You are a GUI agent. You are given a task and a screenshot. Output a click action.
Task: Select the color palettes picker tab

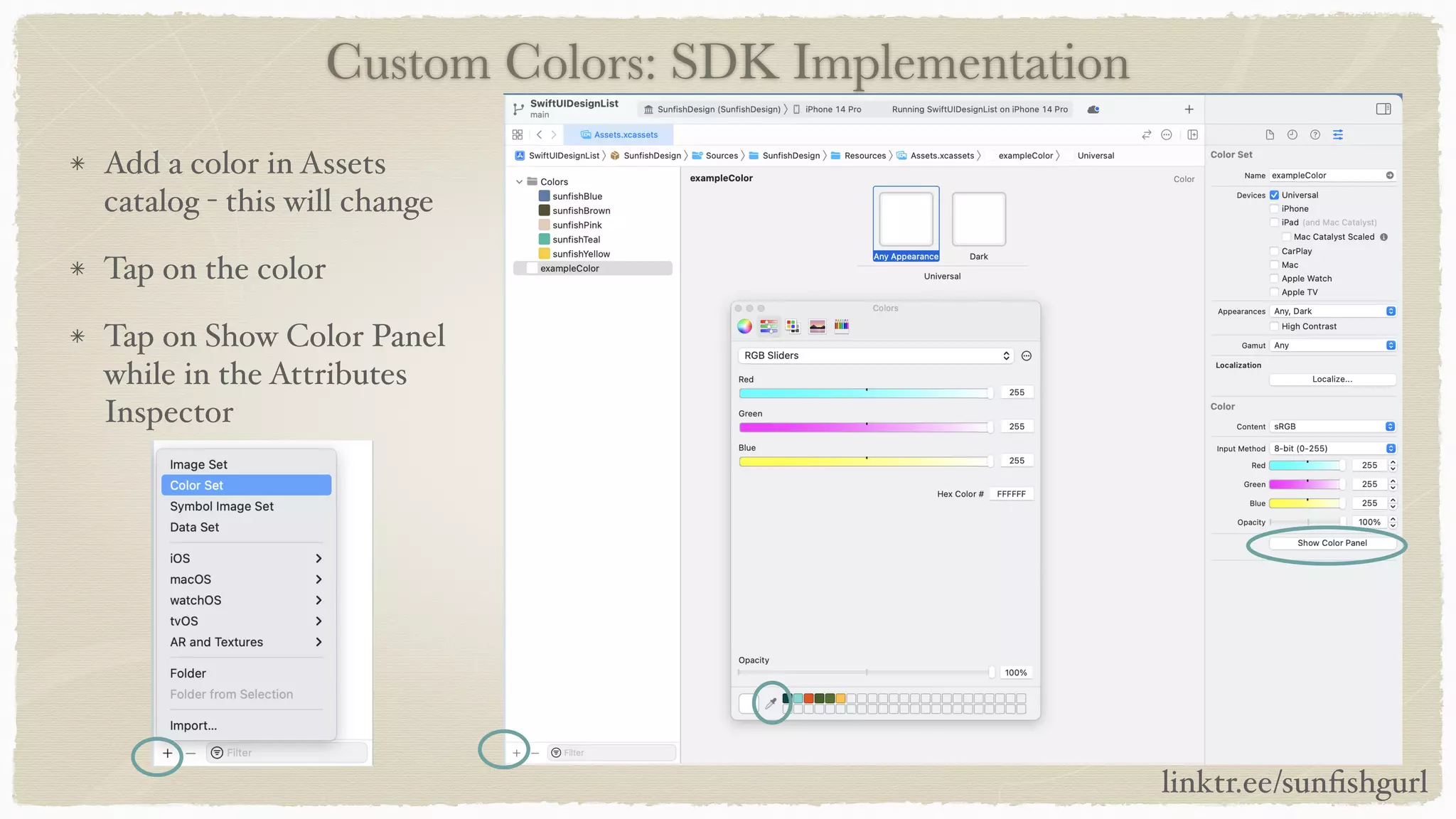point(793,326)
